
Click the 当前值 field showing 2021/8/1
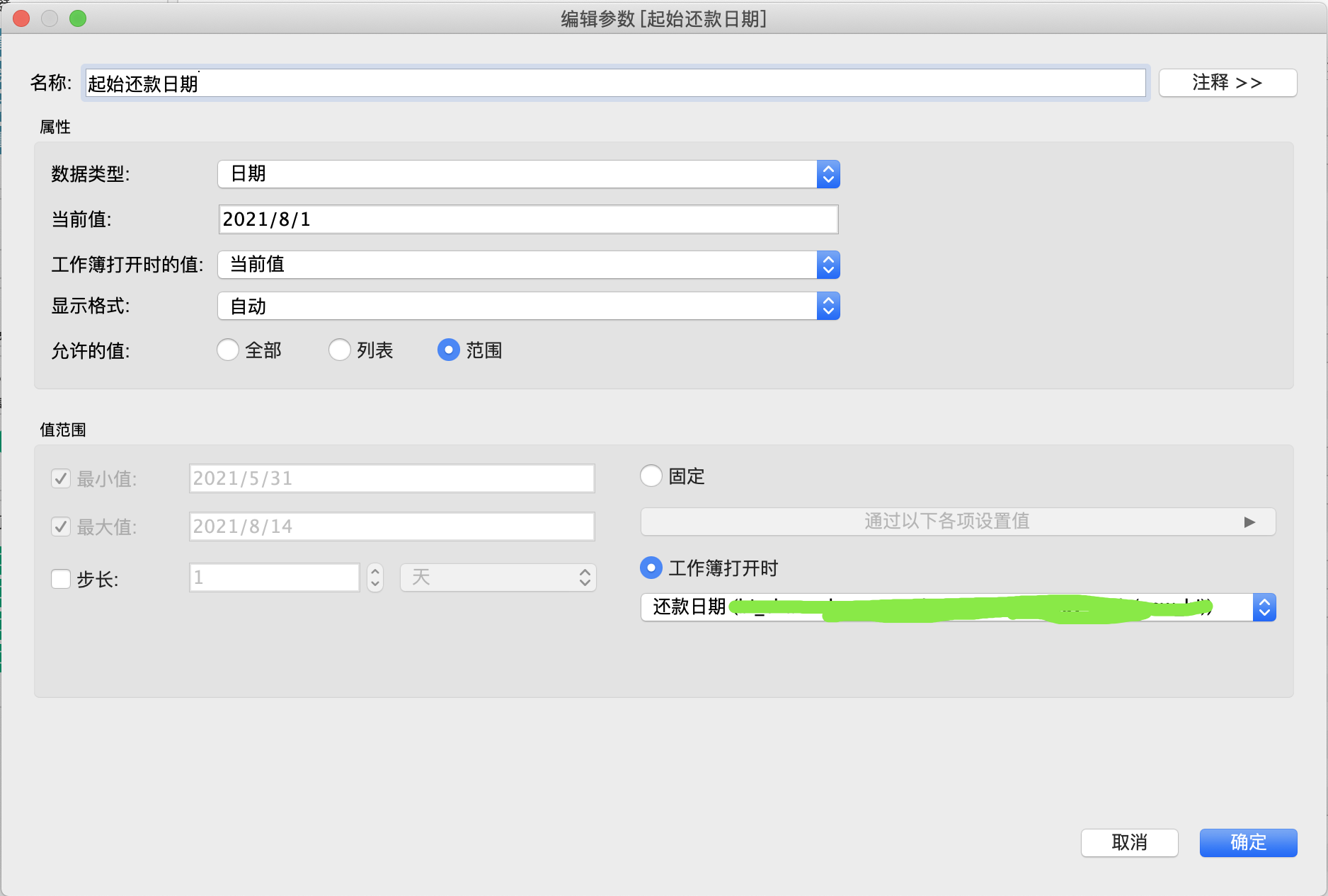[x=528, y=219]
